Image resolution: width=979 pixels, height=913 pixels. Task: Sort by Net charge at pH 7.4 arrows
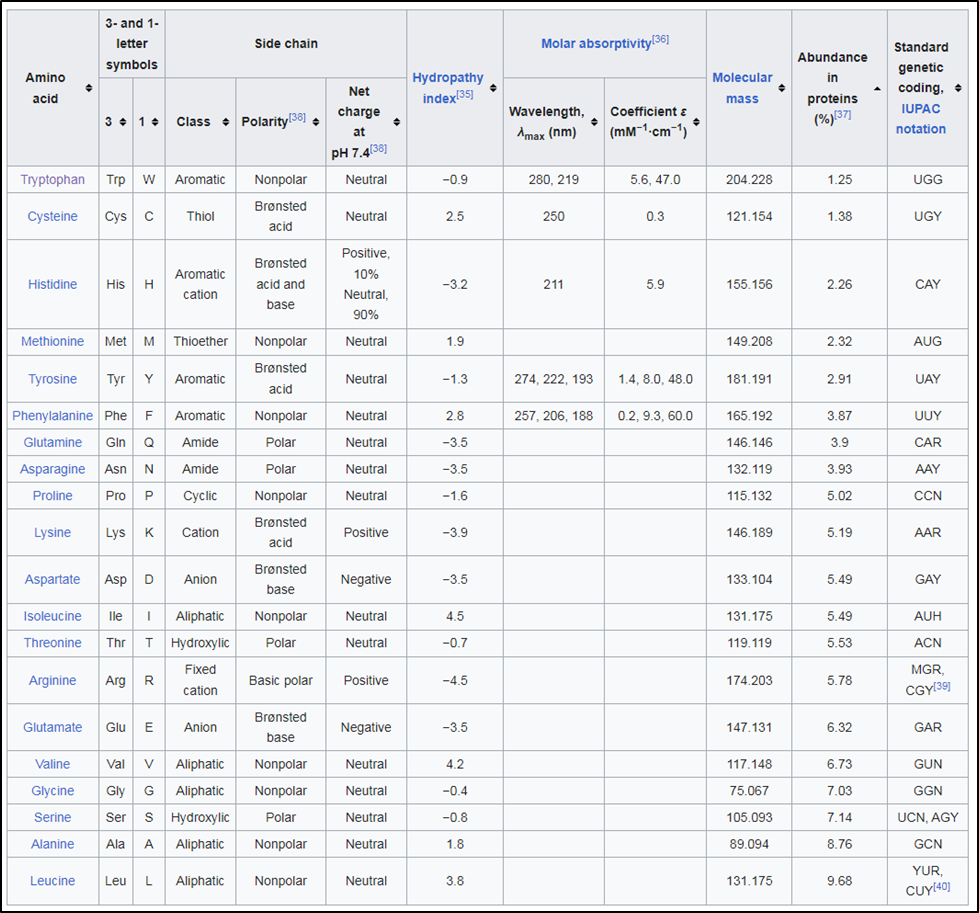396,122
